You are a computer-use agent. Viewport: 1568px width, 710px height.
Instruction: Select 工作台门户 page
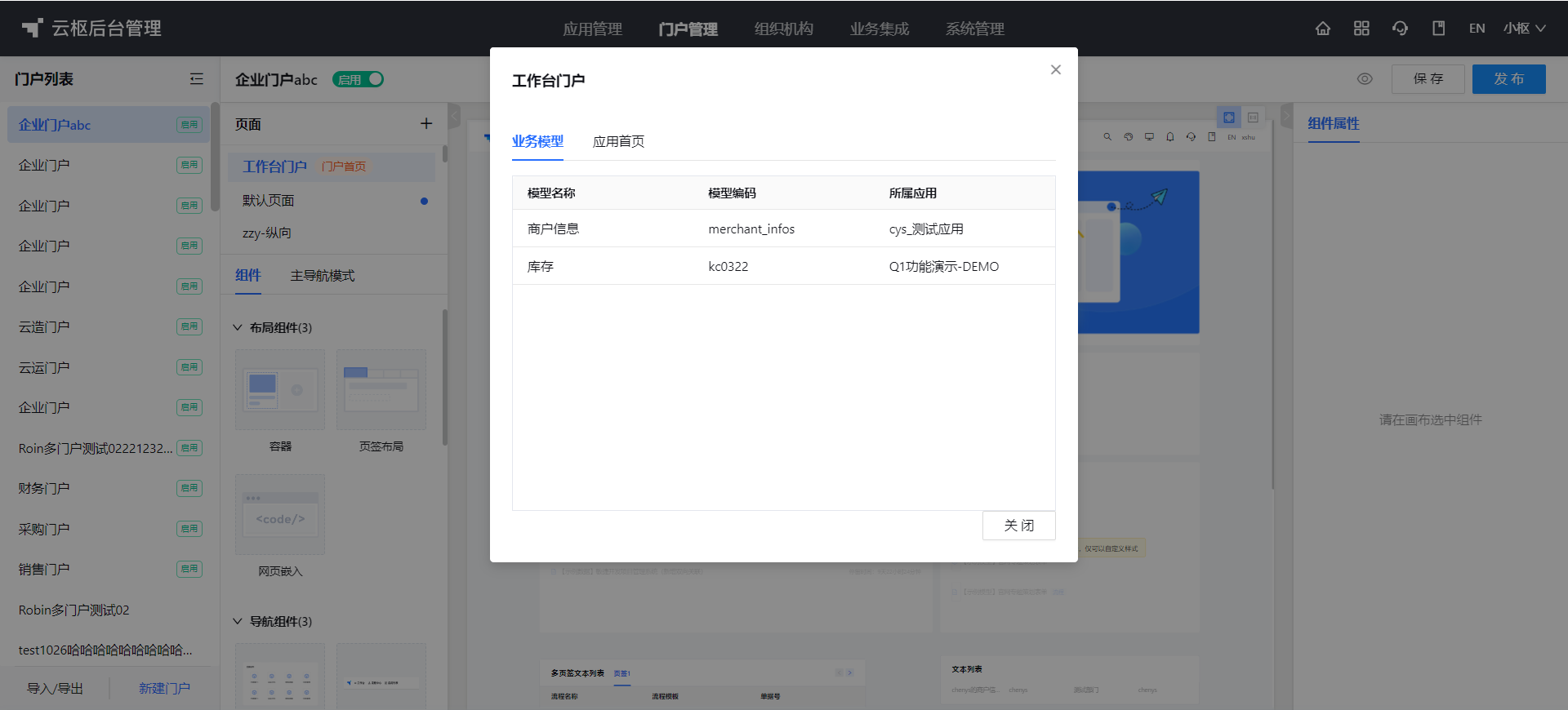[x=332, y=166]
